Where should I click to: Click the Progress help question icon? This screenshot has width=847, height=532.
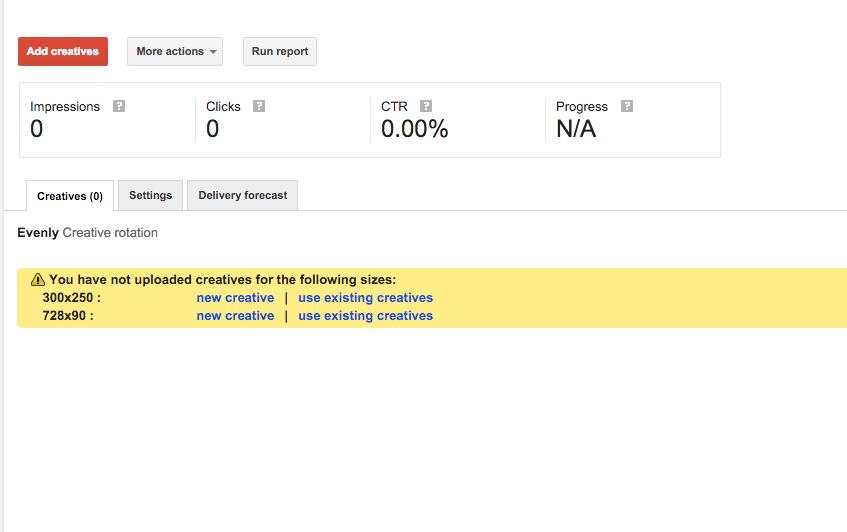627,106
